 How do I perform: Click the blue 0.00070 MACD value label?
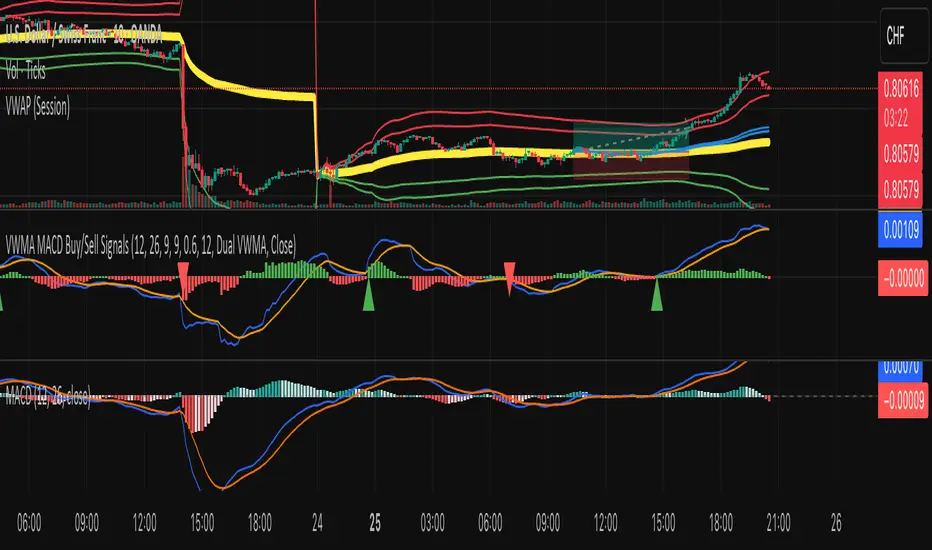pos(900,370)
